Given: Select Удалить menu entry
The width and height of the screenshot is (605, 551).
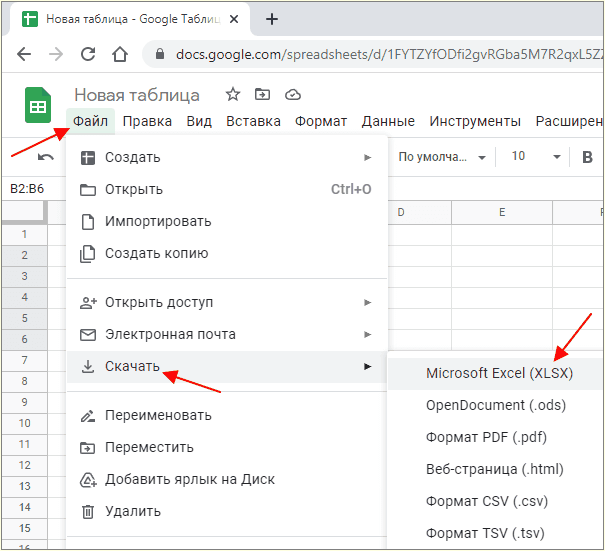Looking at the screenshot, I should tap(227, 512).
